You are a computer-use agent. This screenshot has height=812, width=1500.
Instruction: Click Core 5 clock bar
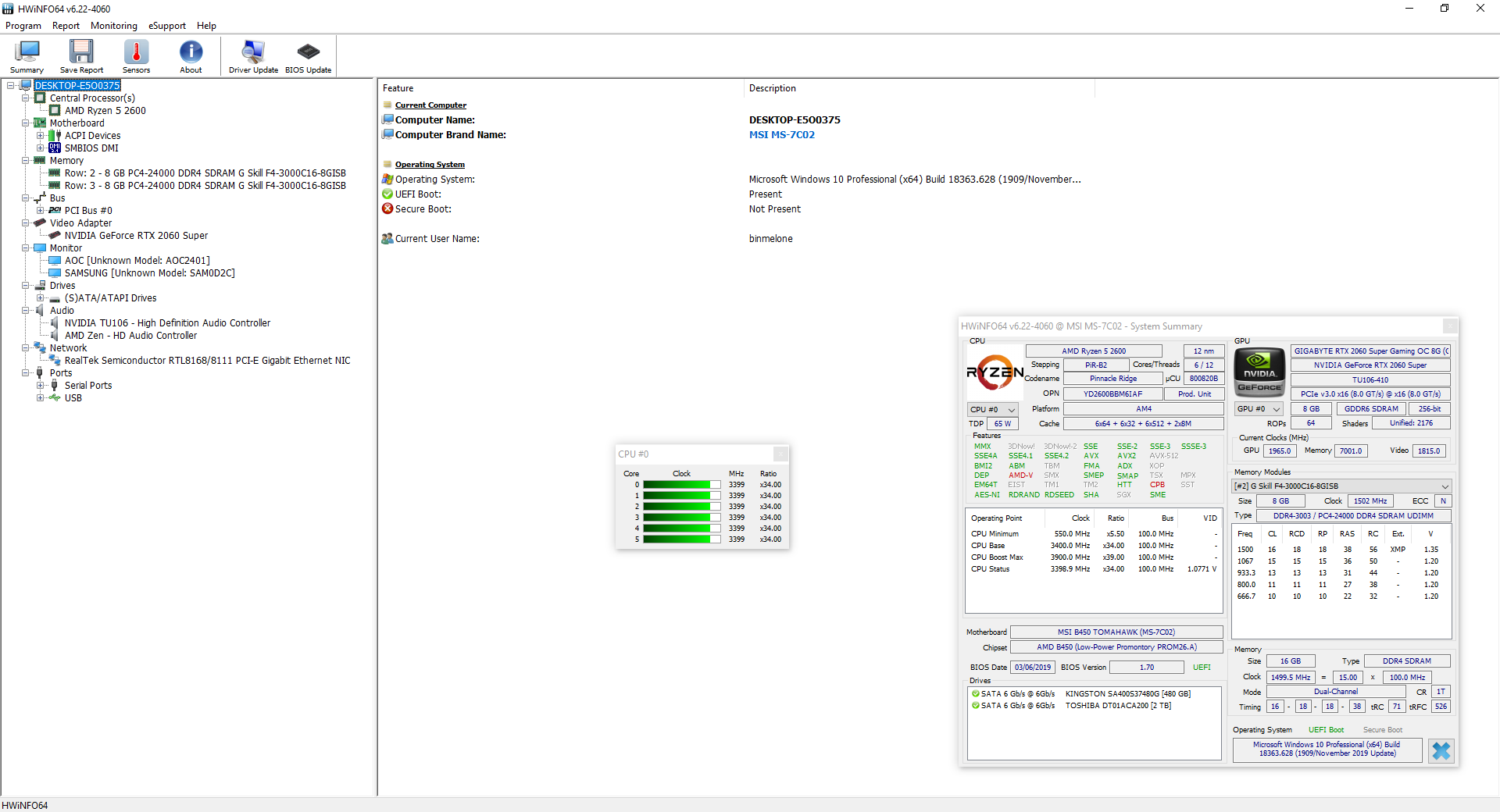point(682,540)
